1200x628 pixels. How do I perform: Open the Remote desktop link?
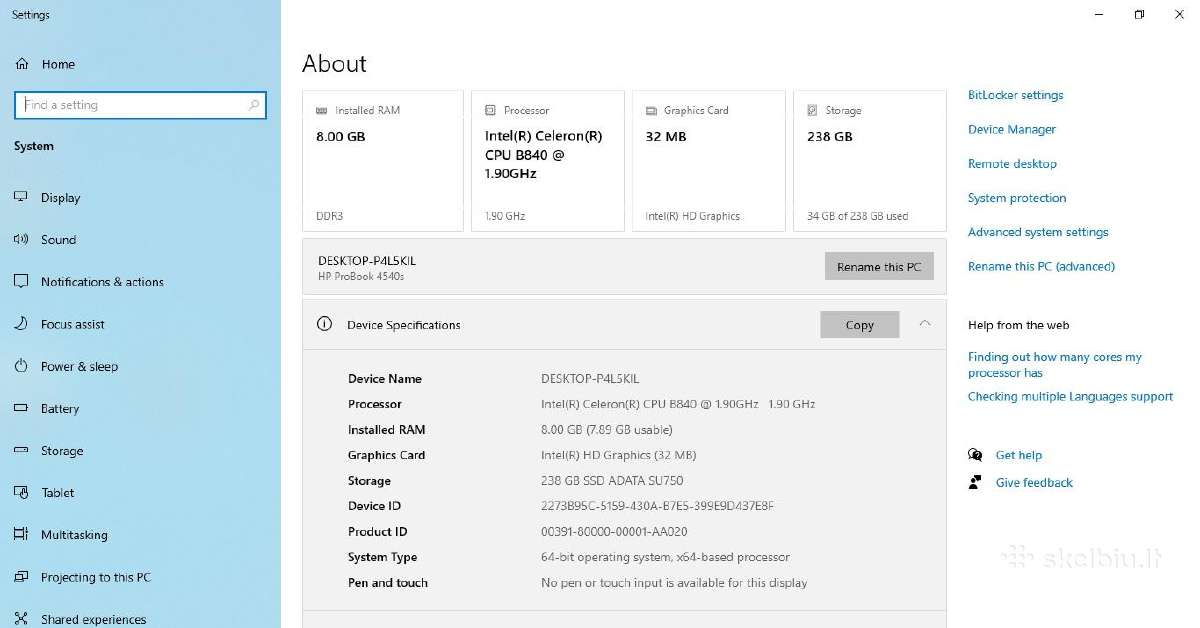[1012, 164]
